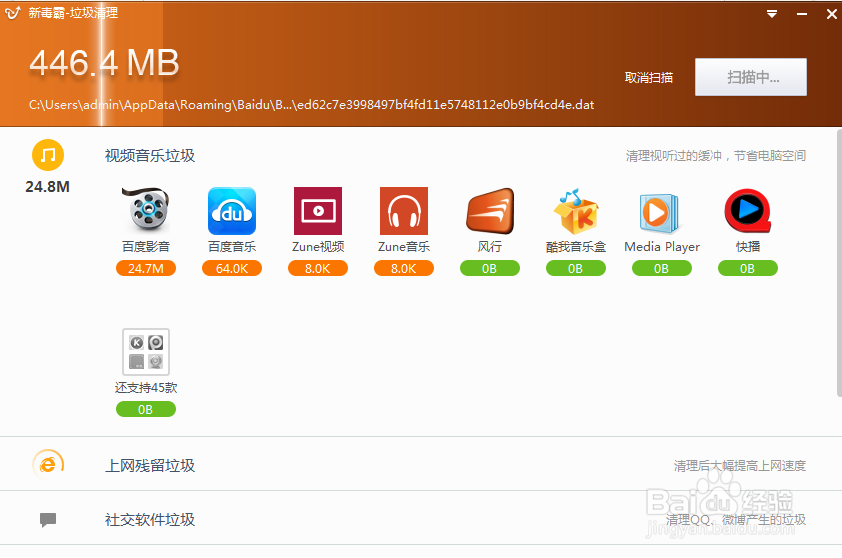Open the title bar dropdown menu arrow
This screenshot has width=842, height=558.
[x=772, y=14]
